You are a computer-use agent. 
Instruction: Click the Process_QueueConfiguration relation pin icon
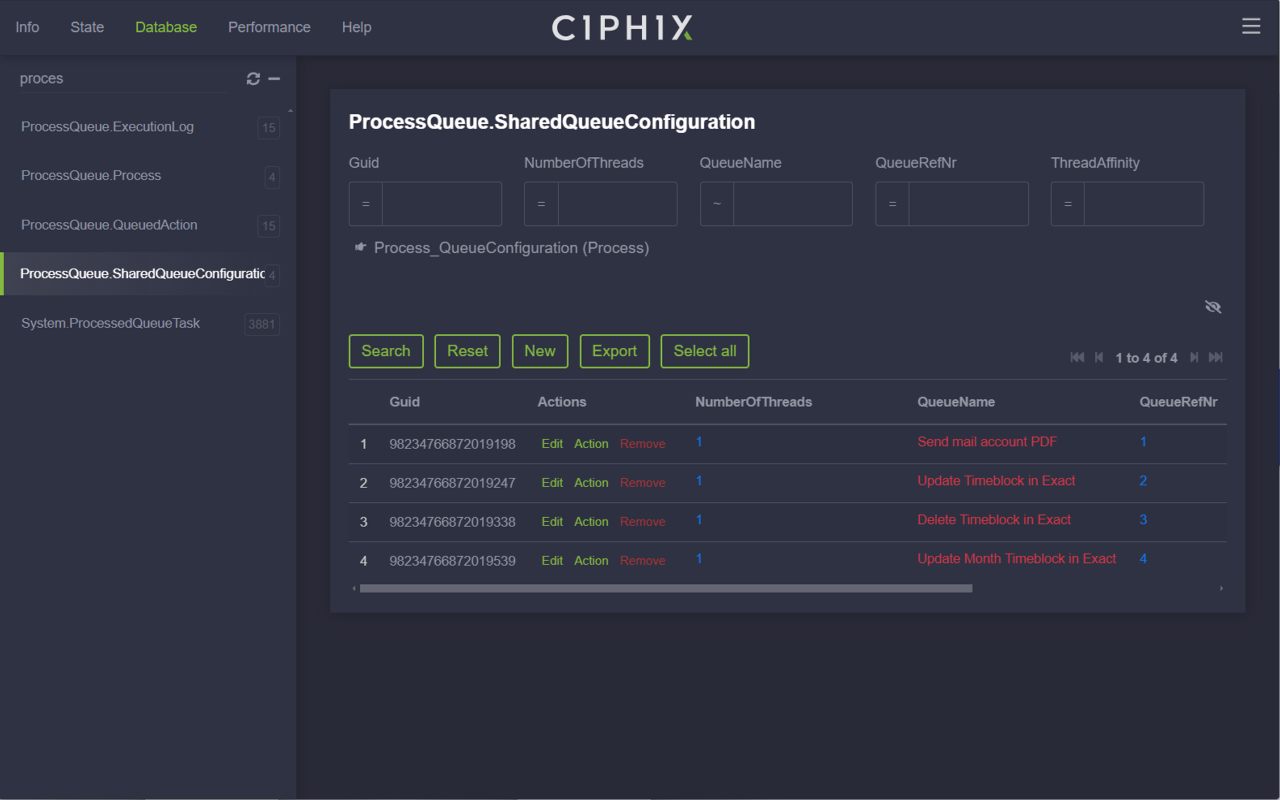(x=359, y=246)
